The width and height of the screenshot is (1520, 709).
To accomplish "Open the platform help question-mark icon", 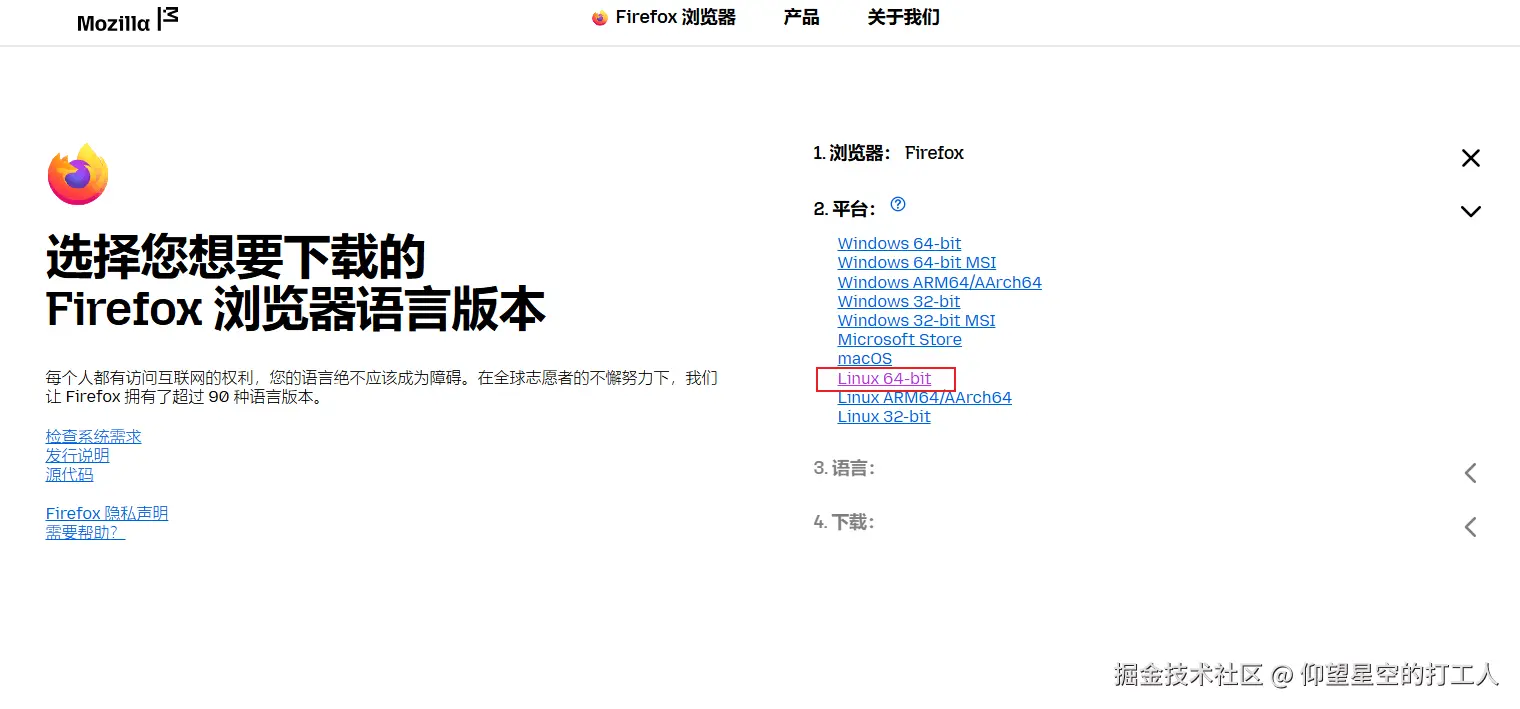I will pos(898,204).
